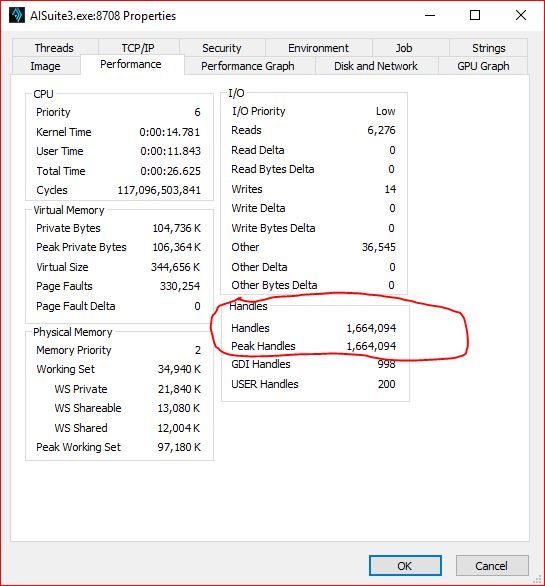Click Peak Working Set value 97,180 K
545x586 pixels.
point(179,447)
